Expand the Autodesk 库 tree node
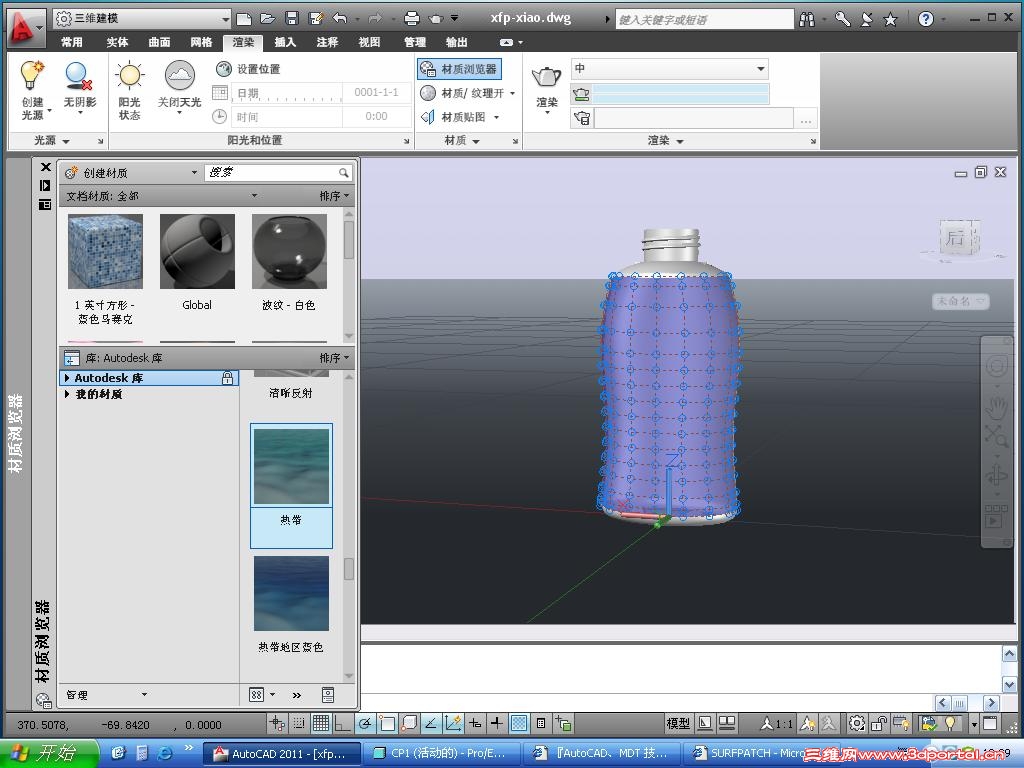1024x768 pixels. (x=67, y=378)
